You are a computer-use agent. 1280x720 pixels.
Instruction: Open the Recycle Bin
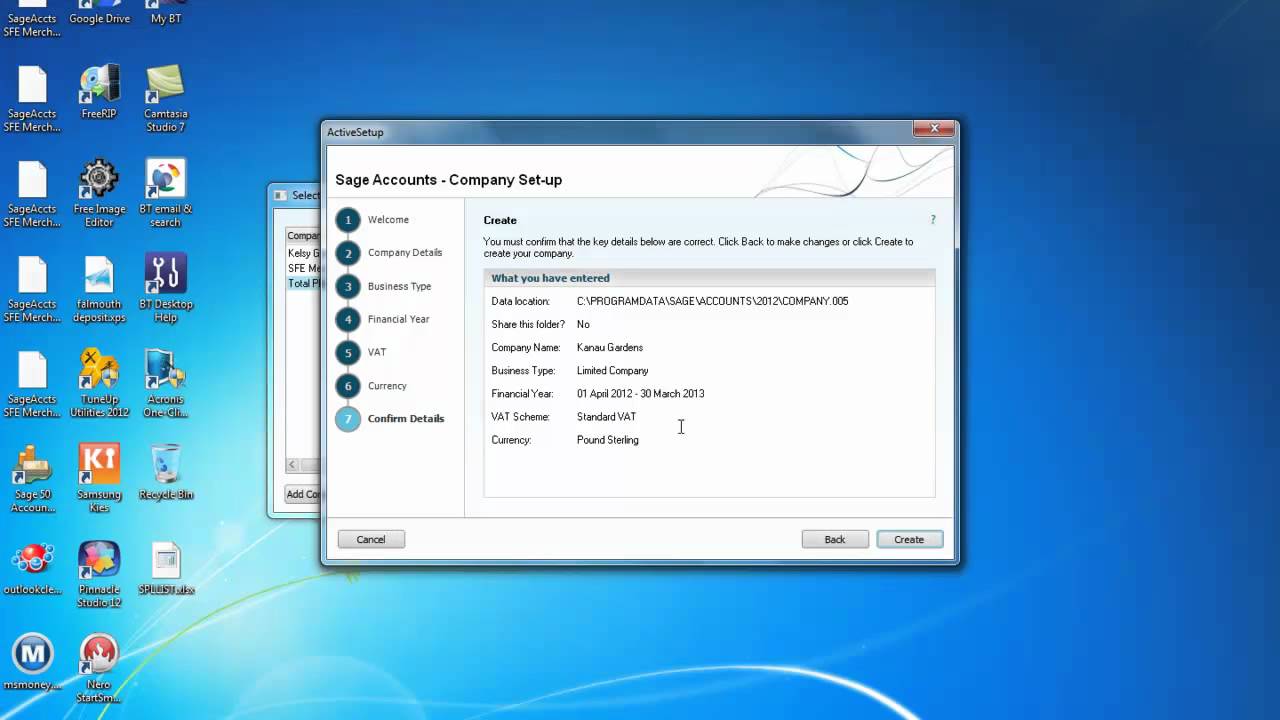click(166, 472)
